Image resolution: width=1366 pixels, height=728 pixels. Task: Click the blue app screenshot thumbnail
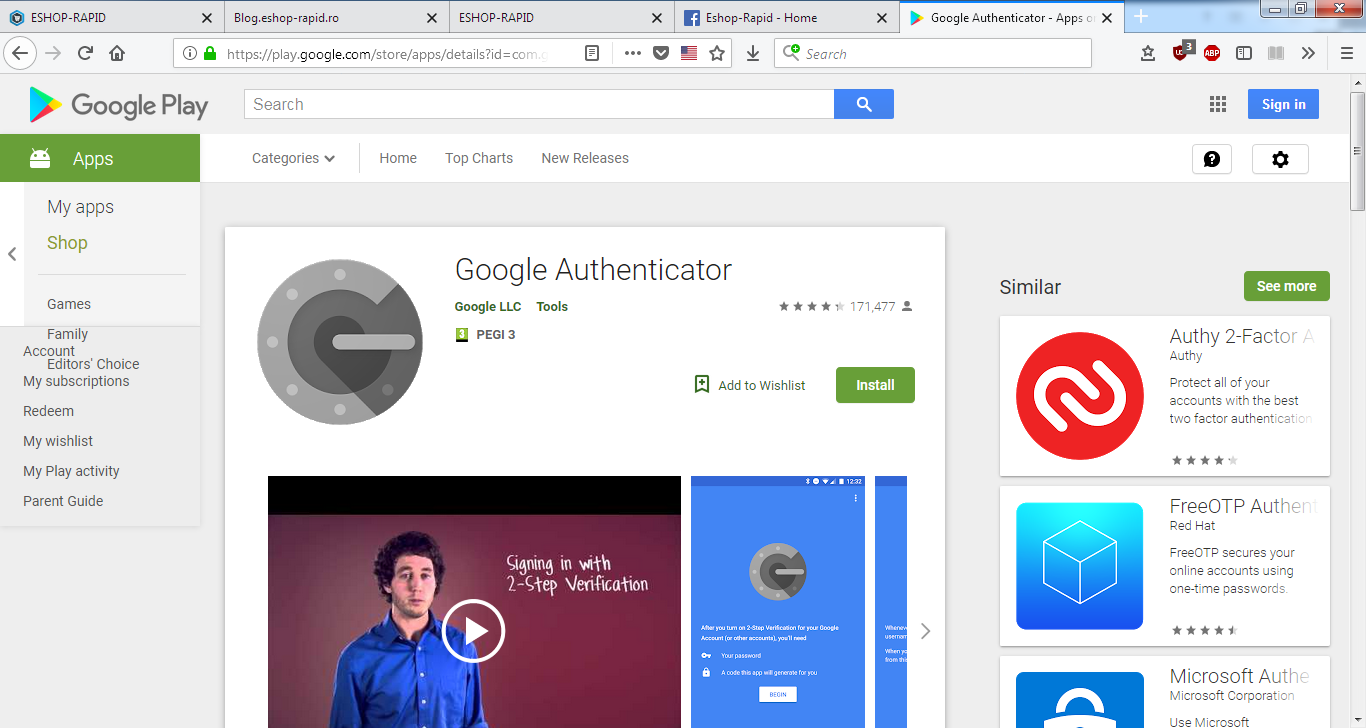point(778,602)
